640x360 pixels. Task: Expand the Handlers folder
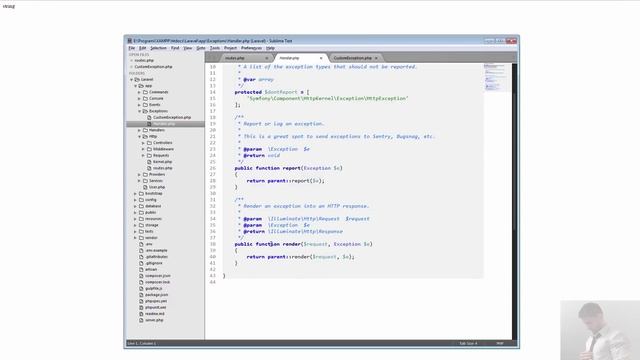tap(139, 130)
